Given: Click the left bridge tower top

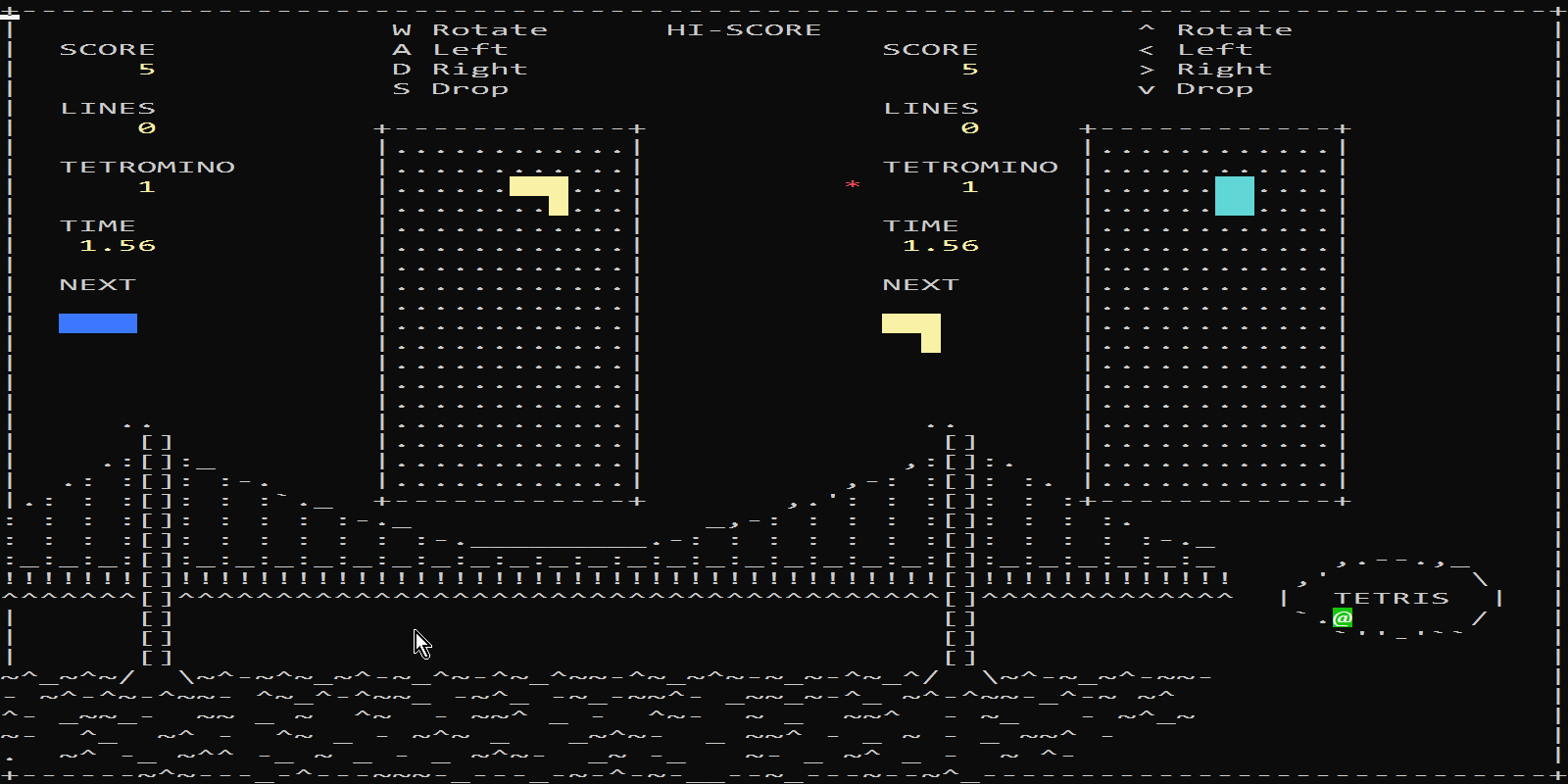Looking at the screenshot, I should (157, 441).
